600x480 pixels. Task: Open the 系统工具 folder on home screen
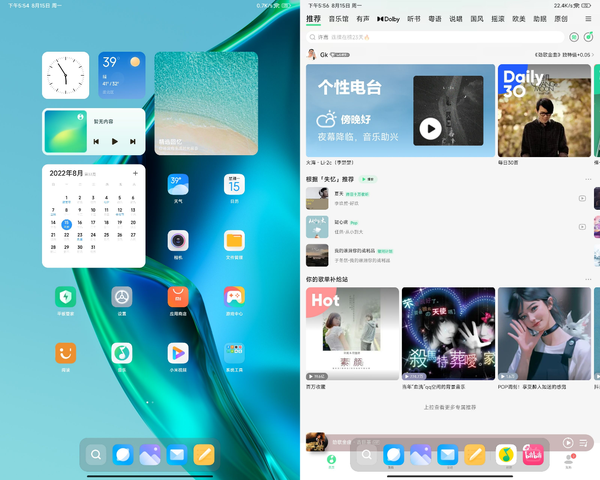pos(234,353)
